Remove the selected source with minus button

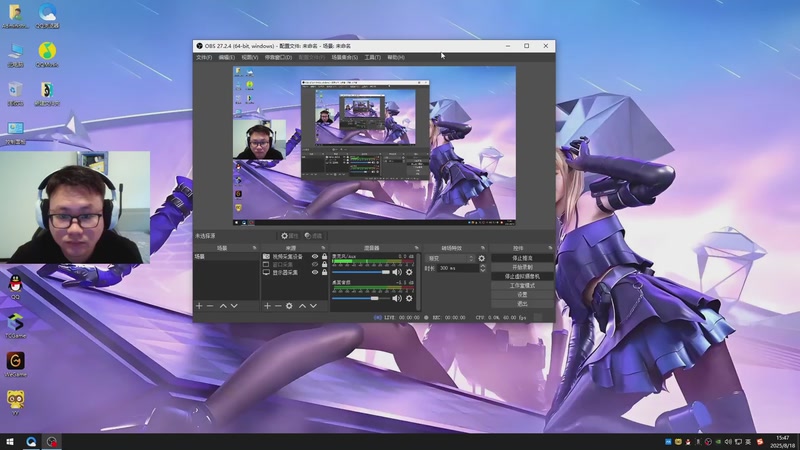278,306
